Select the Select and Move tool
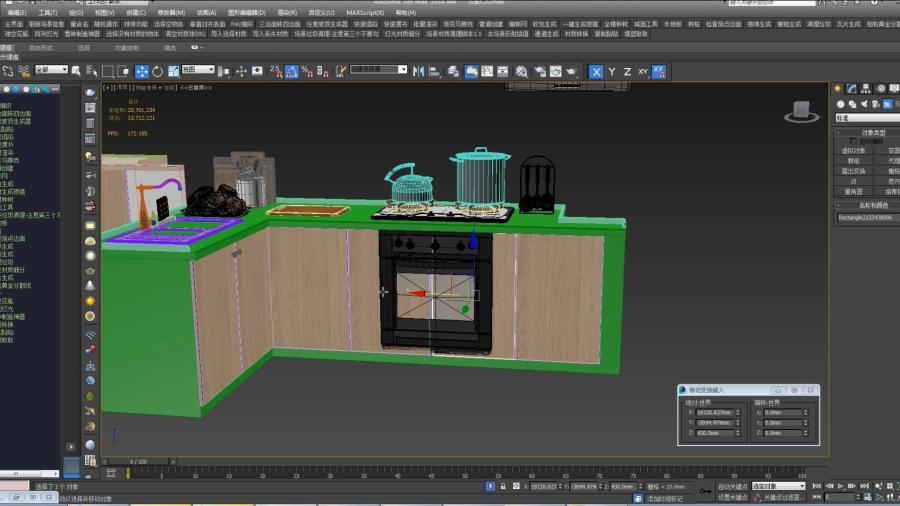The height and width of the screenshot is (506, 900). click(x=141, y=72)
